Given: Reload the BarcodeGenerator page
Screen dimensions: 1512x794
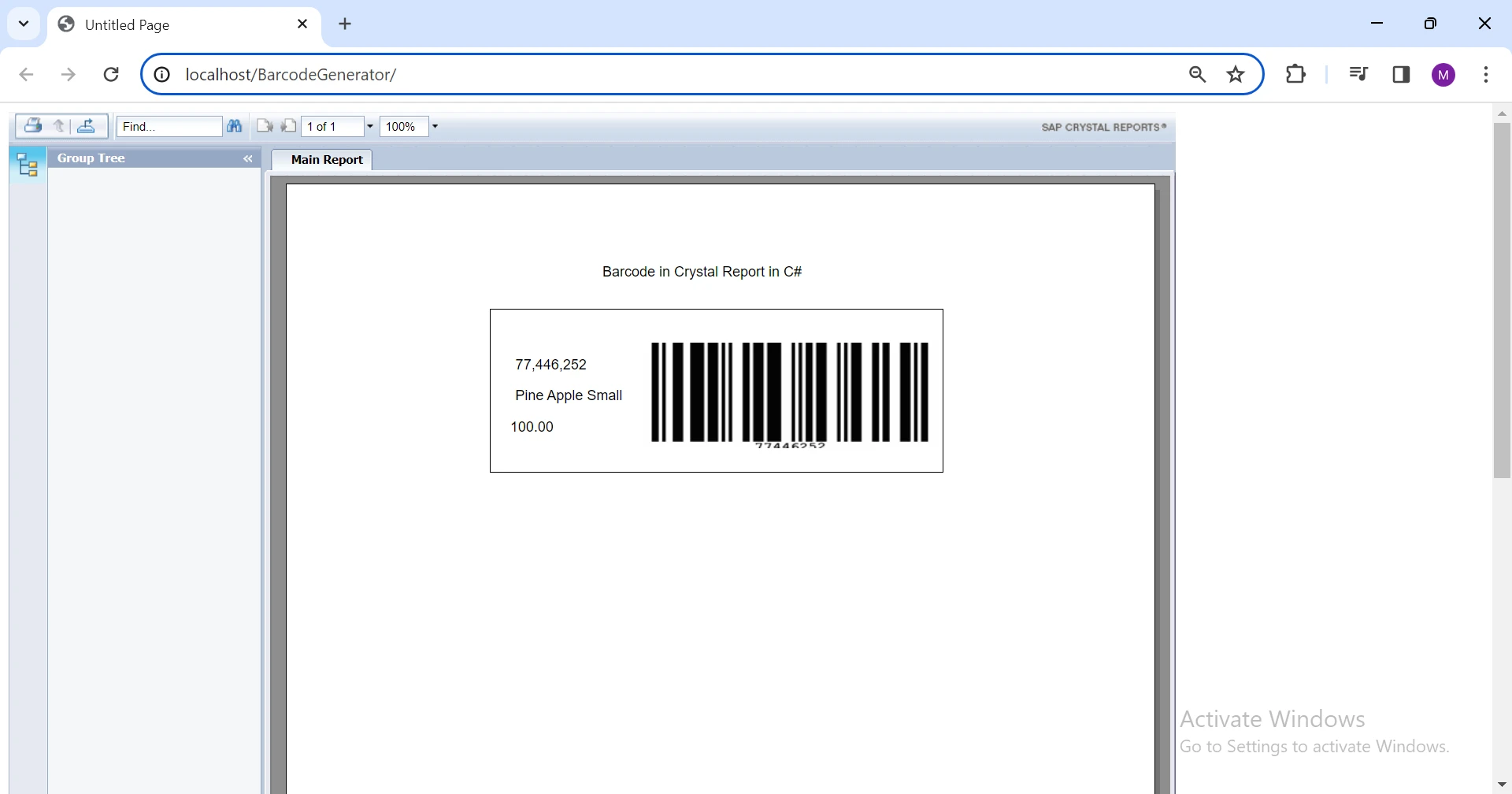Looking at the screenshot, I should 111,74.
